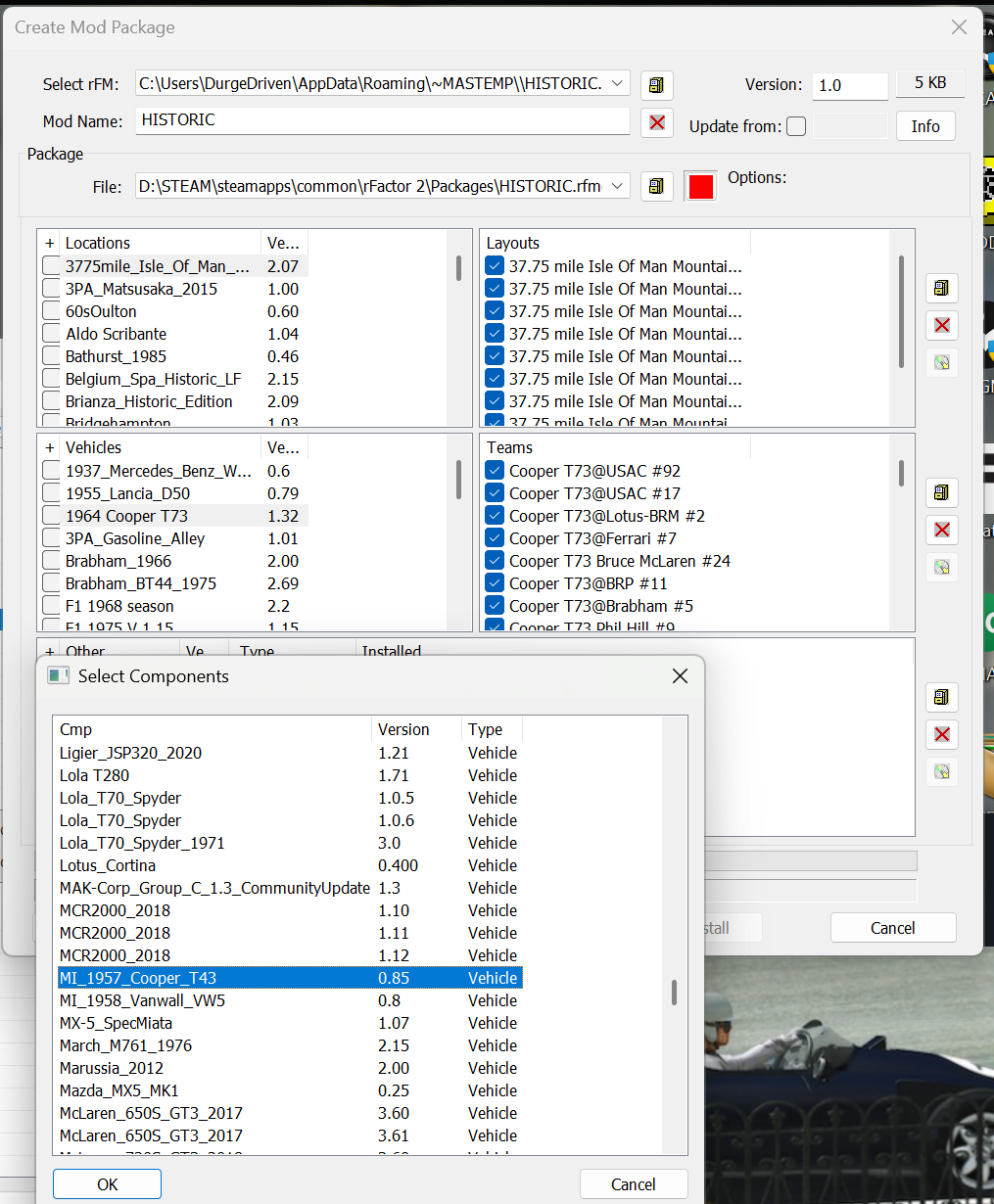
Task: Open the Package File path dropdown
Action: coord(618,185)
